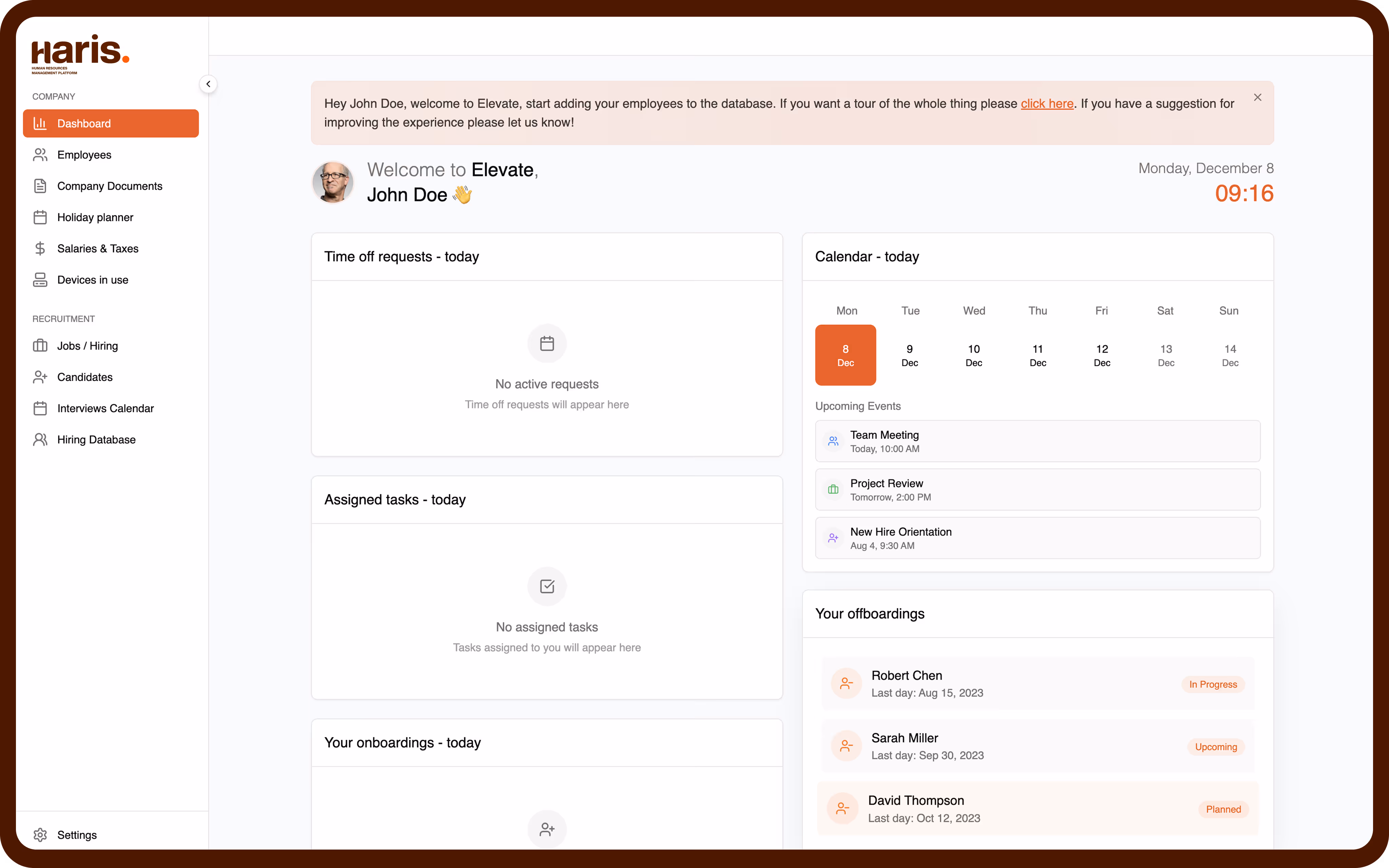Open the Team Meeting event
This screenshot has width=1389, height=868.
pyautogui.click(x=1037, y=441)
